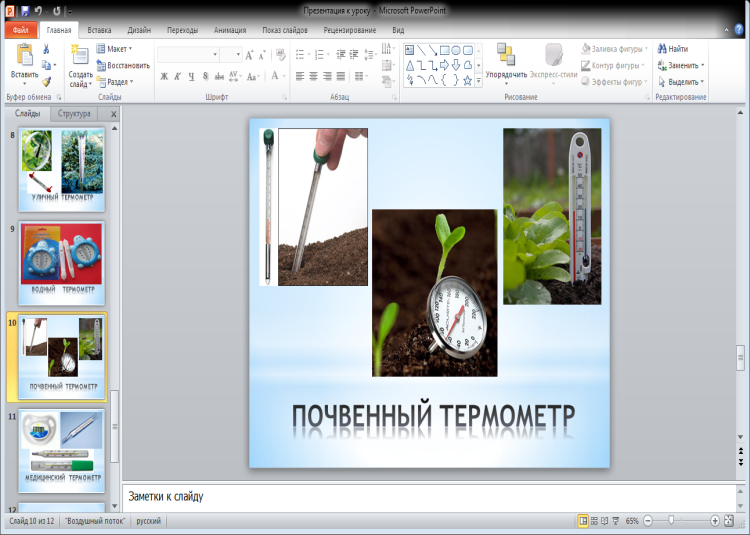750x535 pixels.
Task: Click the Файл (File) button
Action: coord(19,31)
